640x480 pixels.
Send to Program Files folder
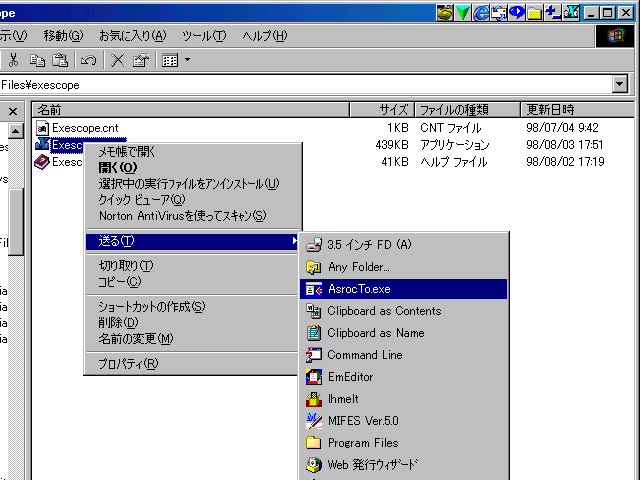[x=404, y=443]
